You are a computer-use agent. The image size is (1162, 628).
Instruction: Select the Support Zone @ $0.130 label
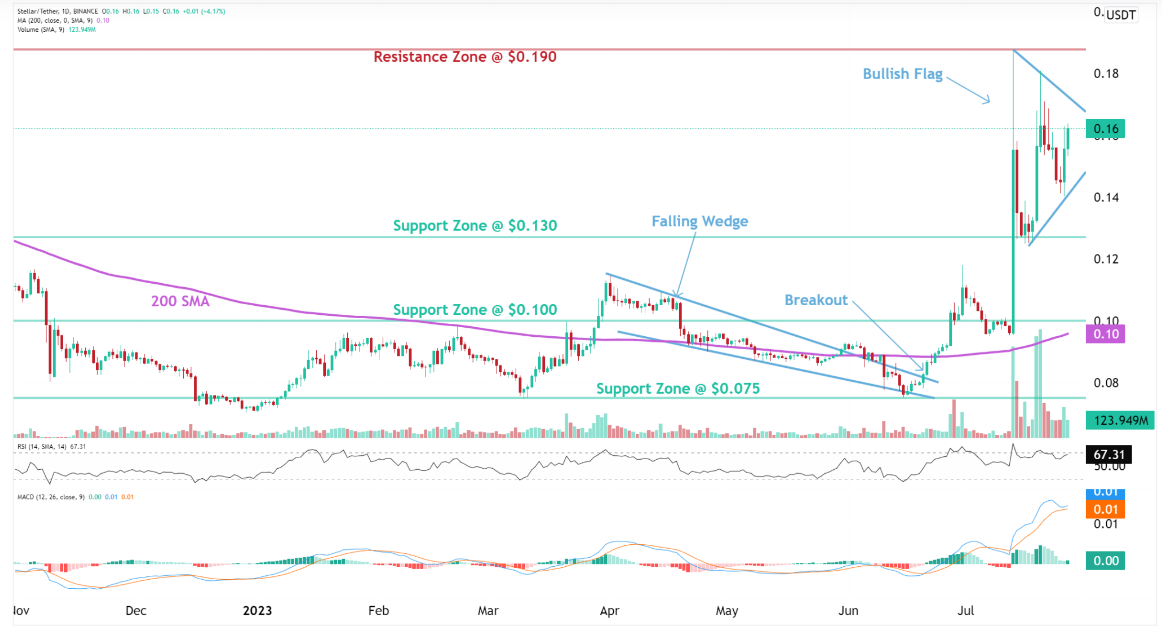(x=475, y=226)
